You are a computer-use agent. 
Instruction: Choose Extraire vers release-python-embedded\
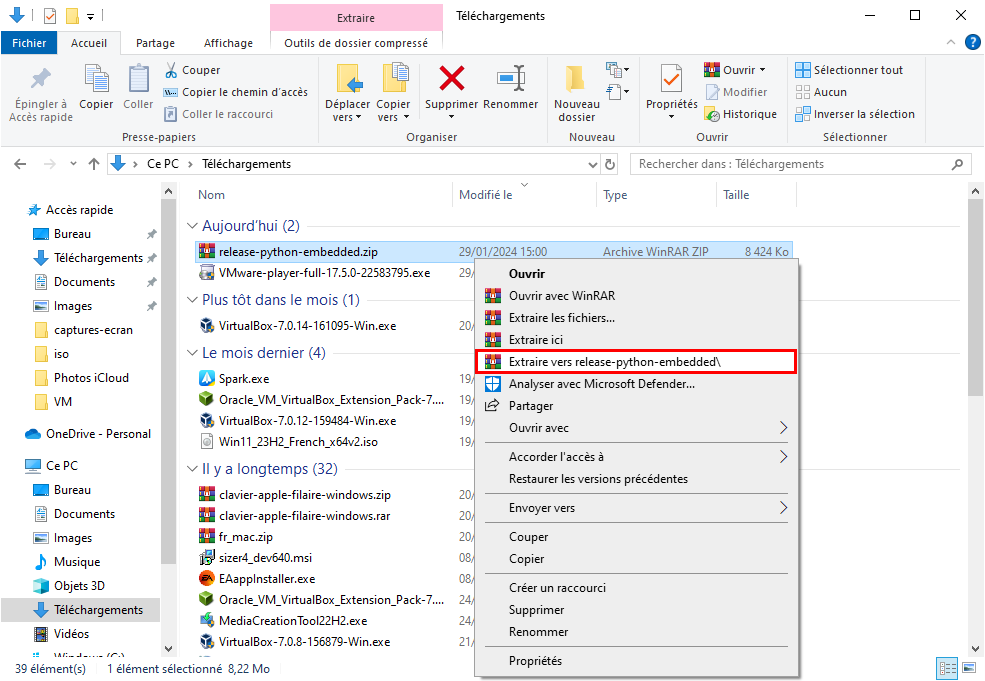[636, 362]
